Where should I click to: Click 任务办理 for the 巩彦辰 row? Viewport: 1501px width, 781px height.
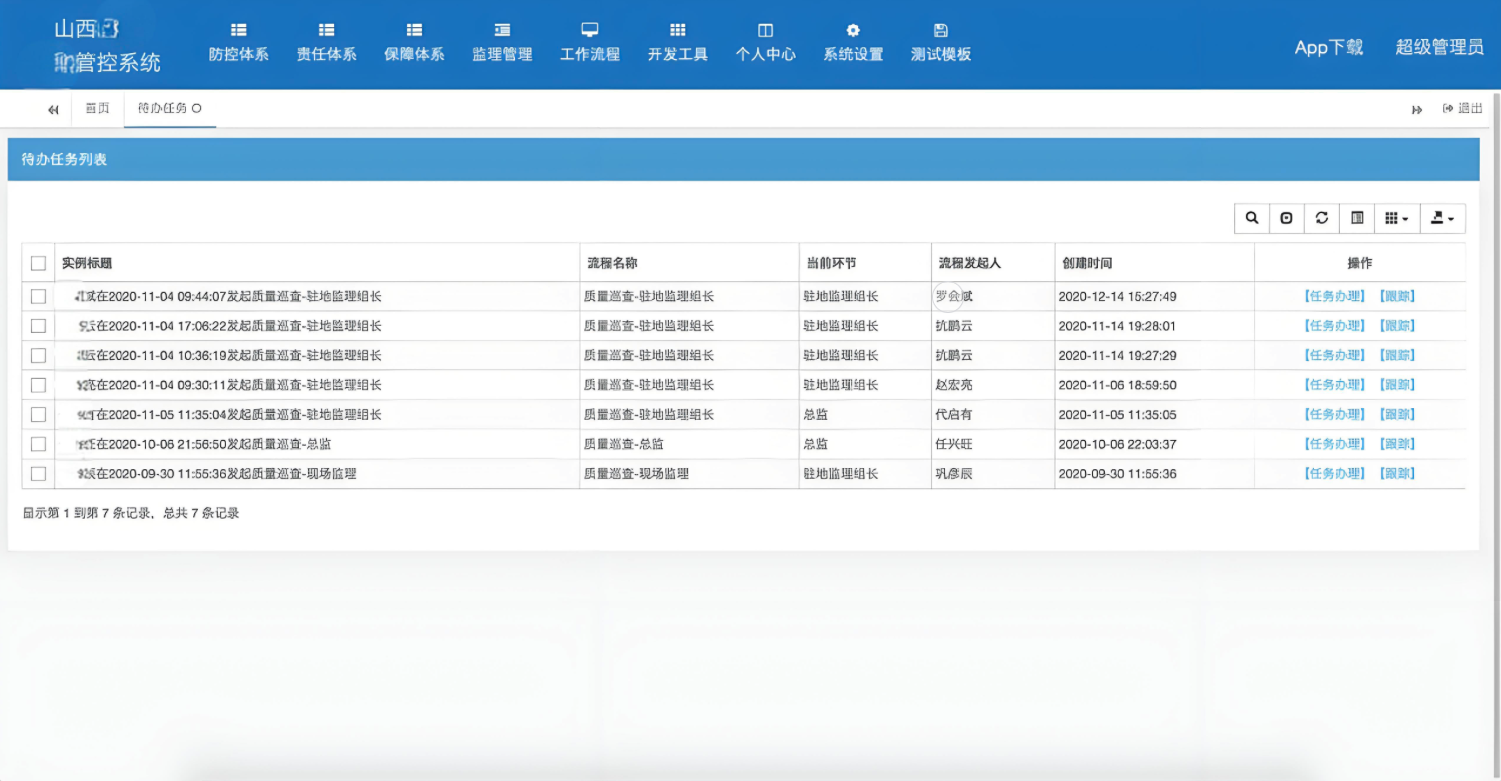point(1334,473)
